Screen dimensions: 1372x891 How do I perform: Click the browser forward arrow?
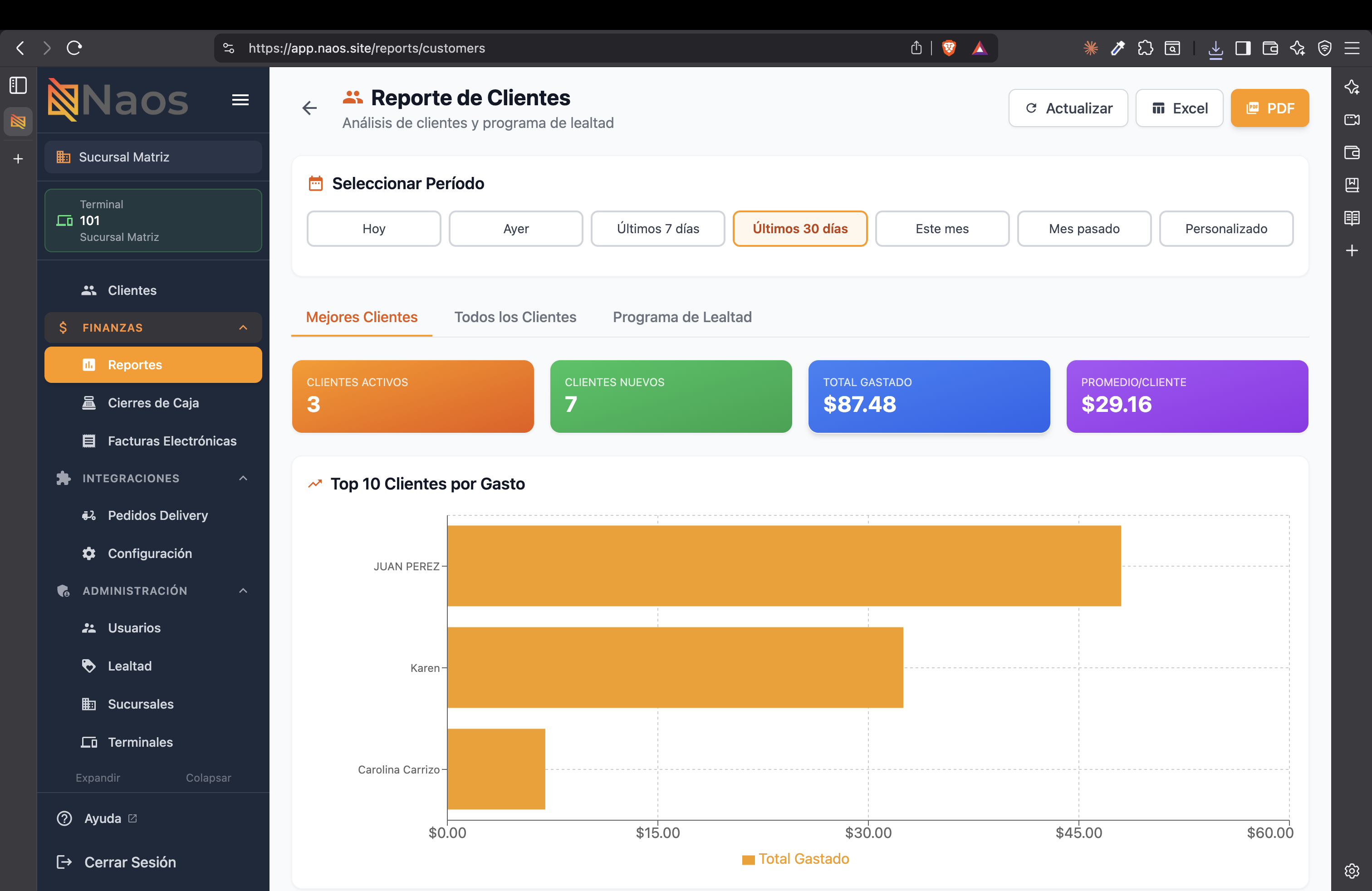47,48
